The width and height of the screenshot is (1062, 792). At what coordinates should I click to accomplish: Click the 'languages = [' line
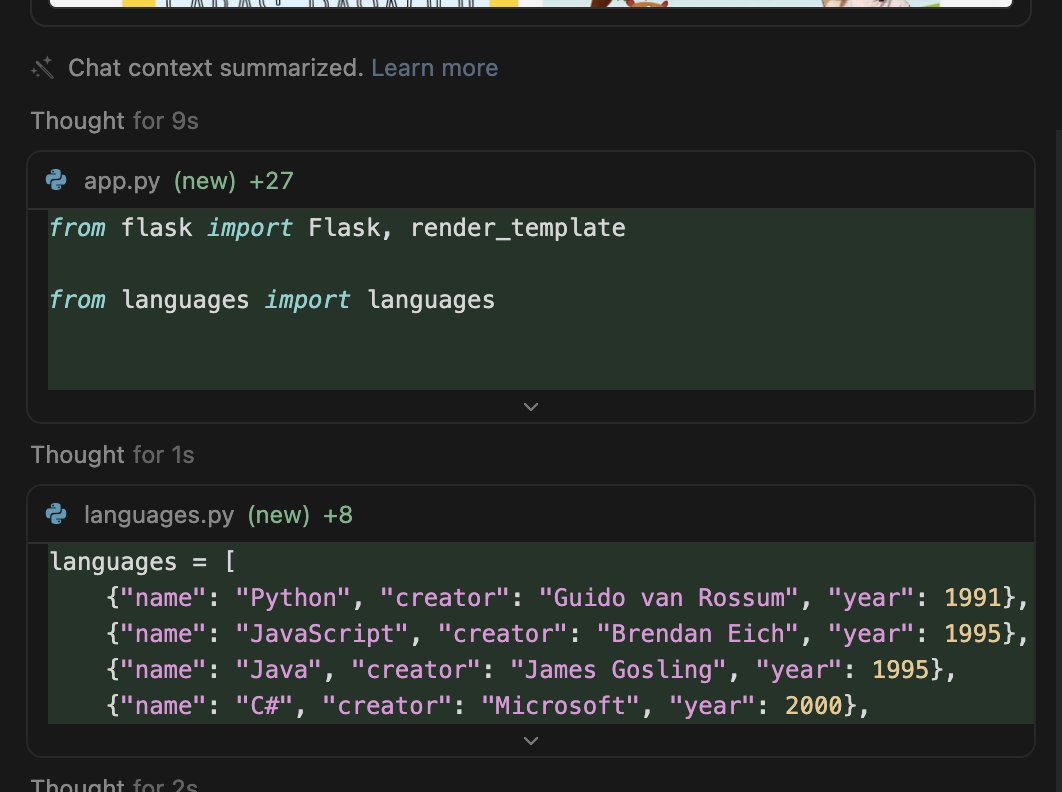point(142,562)
